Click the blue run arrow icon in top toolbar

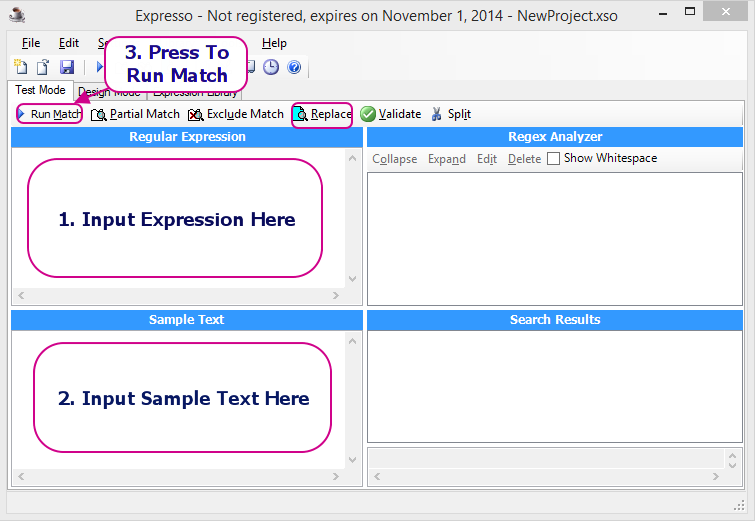click(100, 66)
